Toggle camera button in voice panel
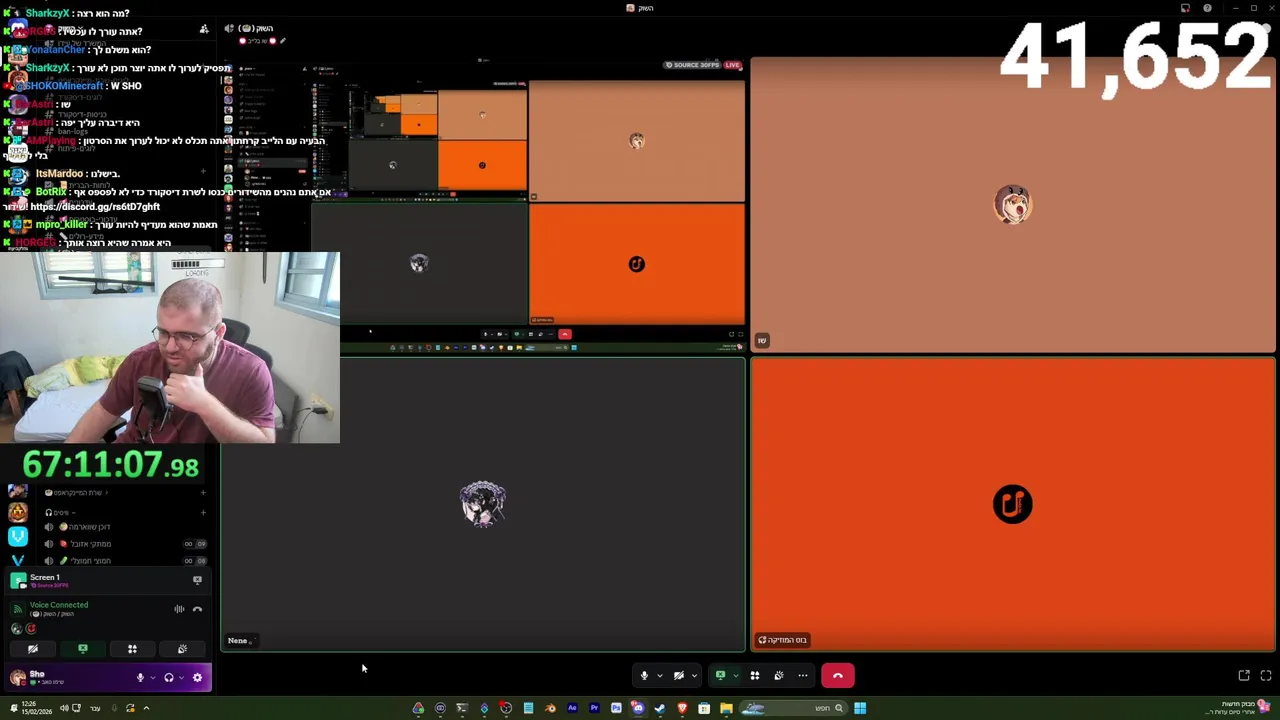 [x=33, y=649]
